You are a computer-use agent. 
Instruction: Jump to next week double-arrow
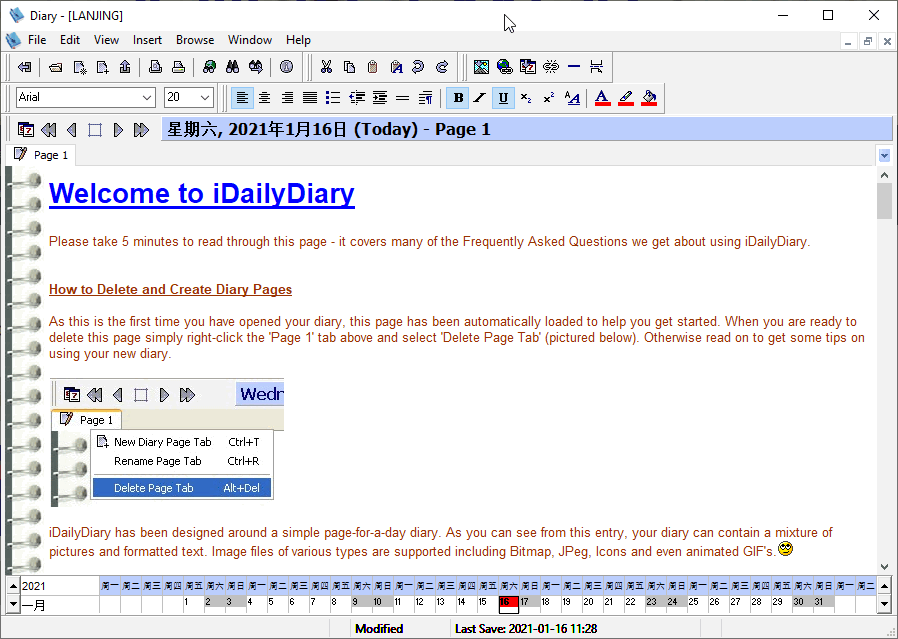[141, 130]
